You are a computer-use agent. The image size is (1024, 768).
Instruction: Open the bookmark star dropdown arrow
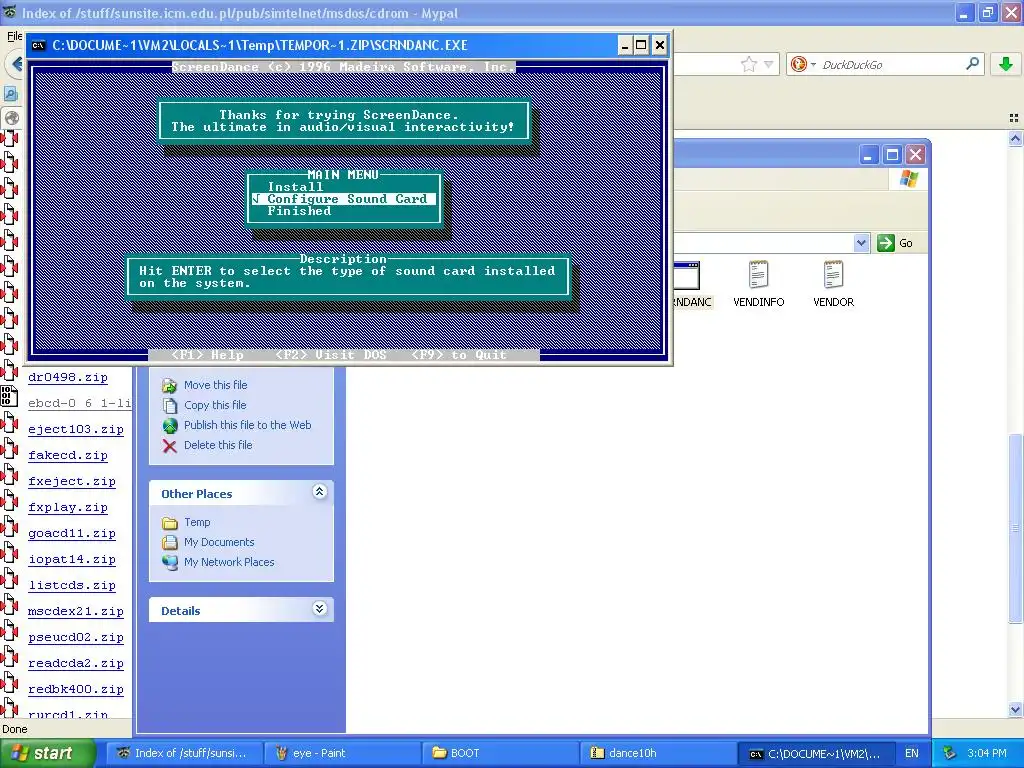(x=769, y=64)
